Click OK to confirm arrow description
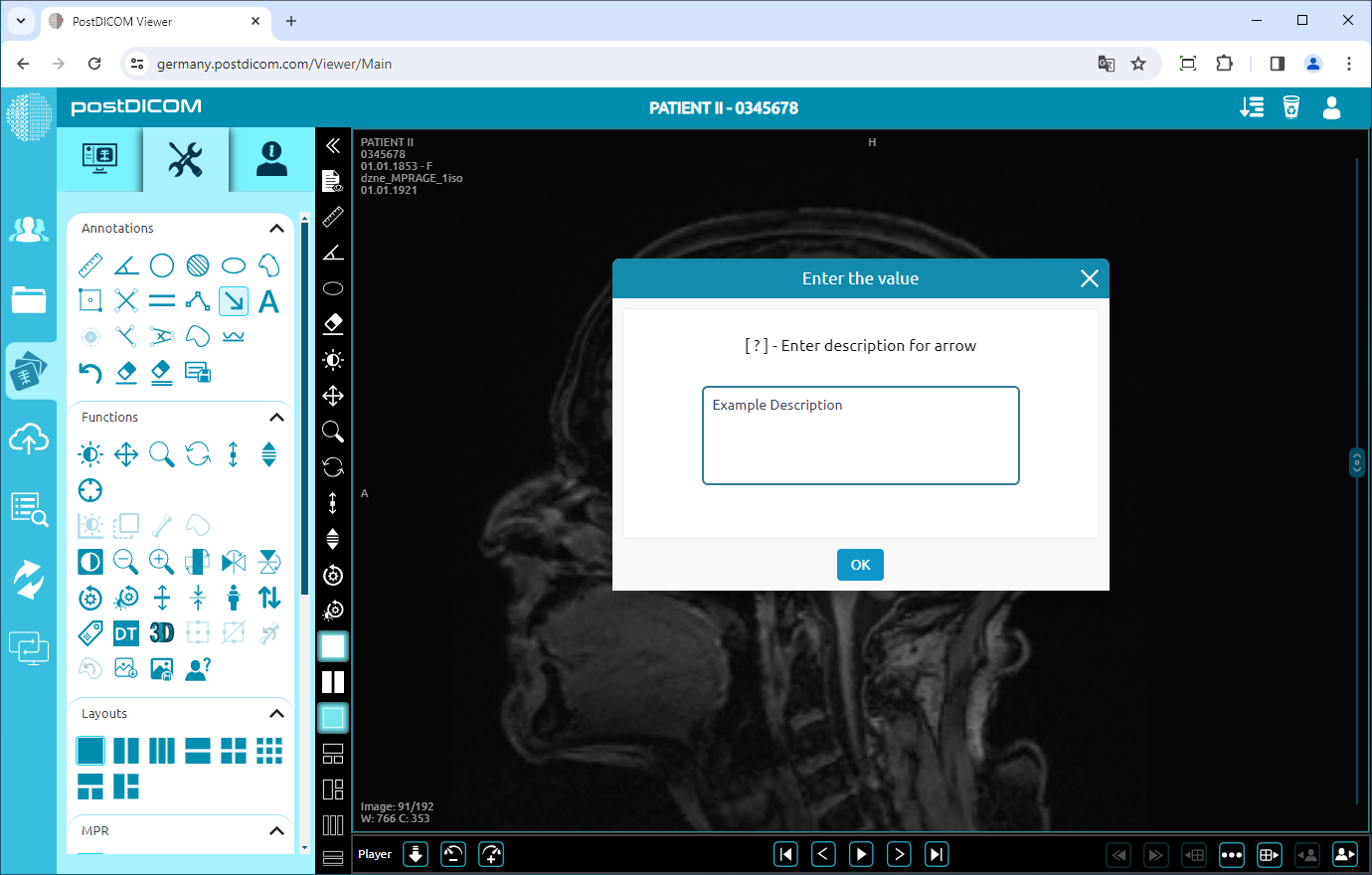Screen dimensions: 1372x875 pyautogui.click(x=860, y=565)
